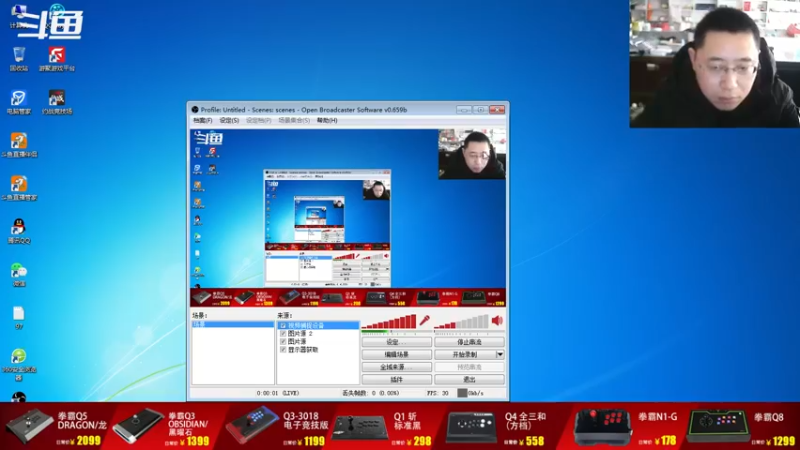
Task: Select the 约战竞技场 desktop shortcut
Action: click(57, 102)
